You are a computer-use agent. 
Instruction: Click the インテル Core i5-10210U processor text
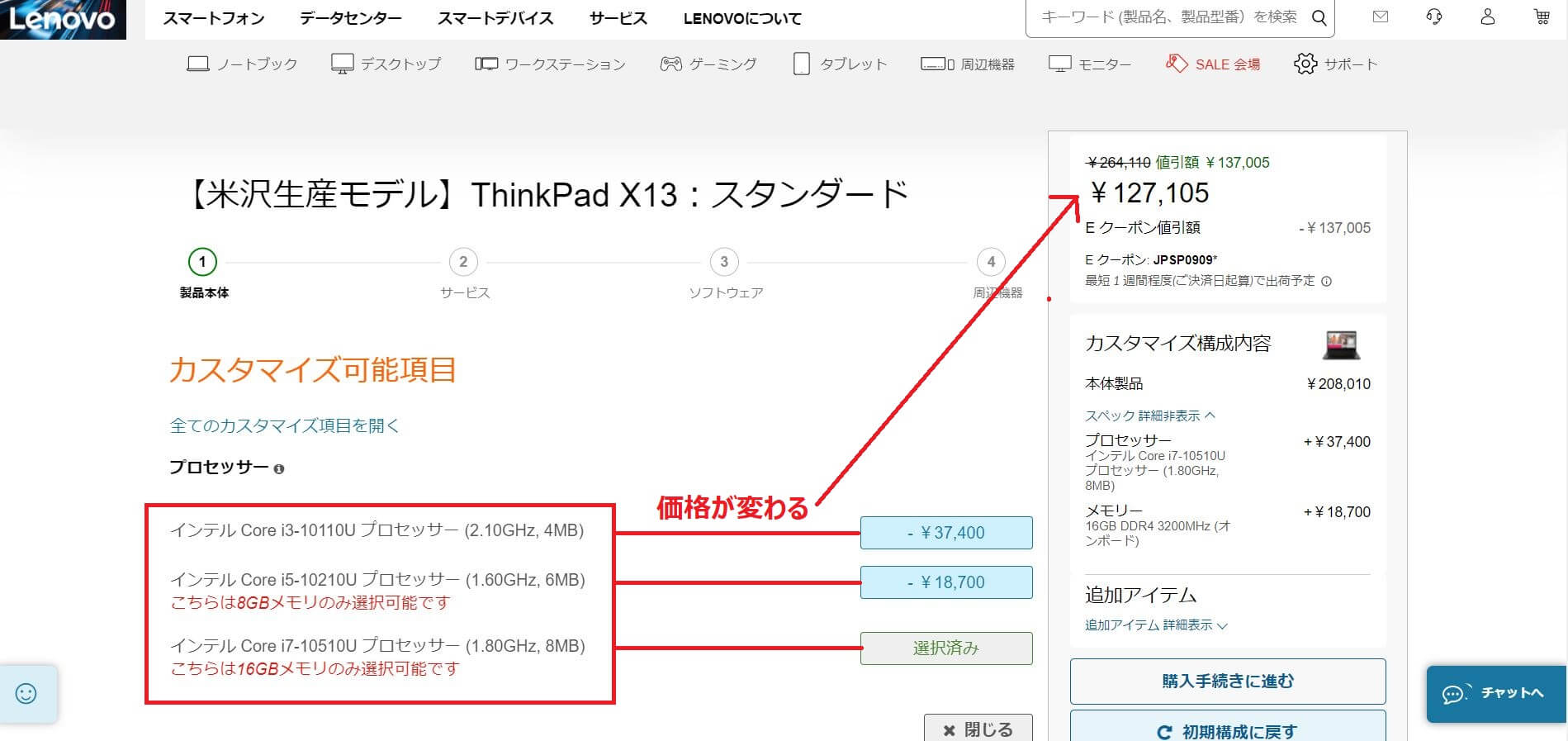pyautogui.click(x=377, y=580)
